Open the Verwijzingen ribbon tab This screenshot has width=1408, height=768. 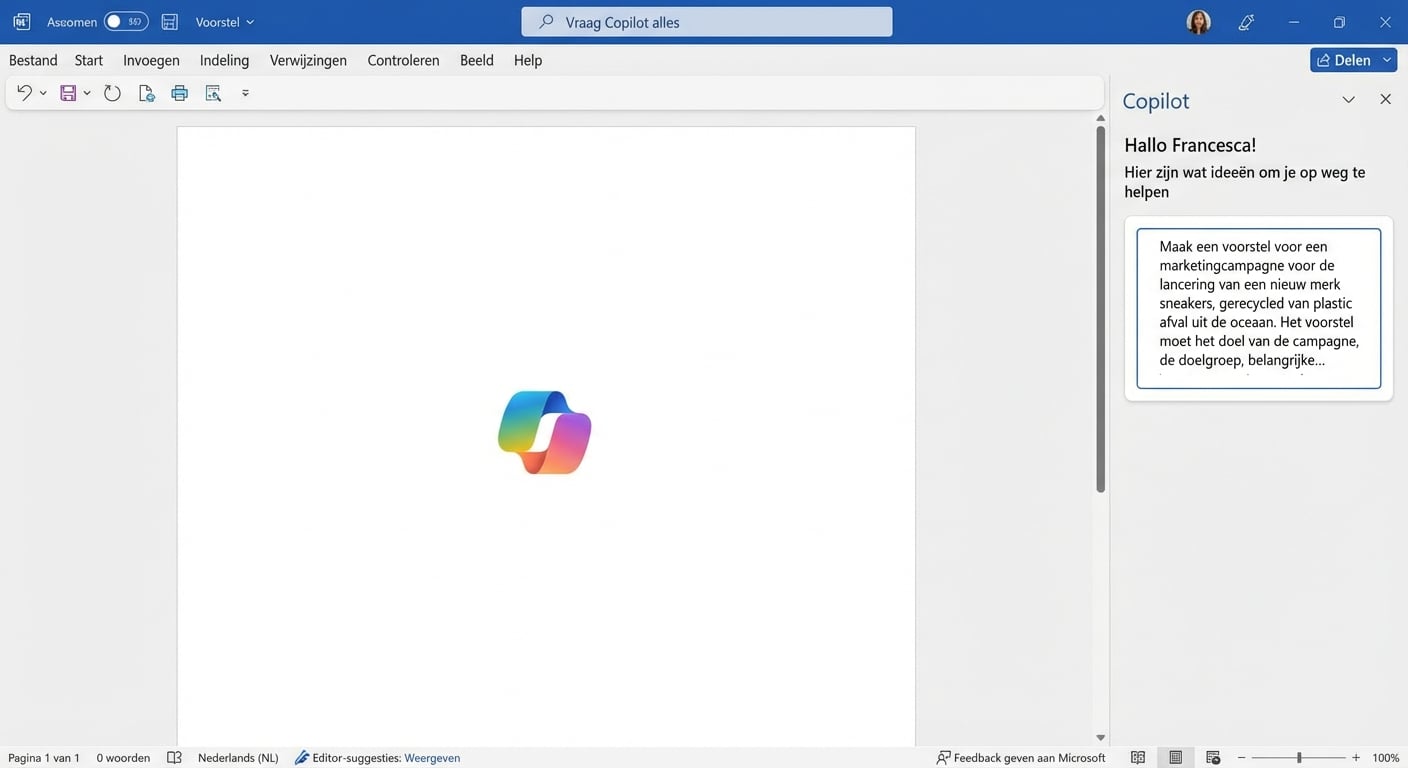pyautogui.click(x=308, y=60)
